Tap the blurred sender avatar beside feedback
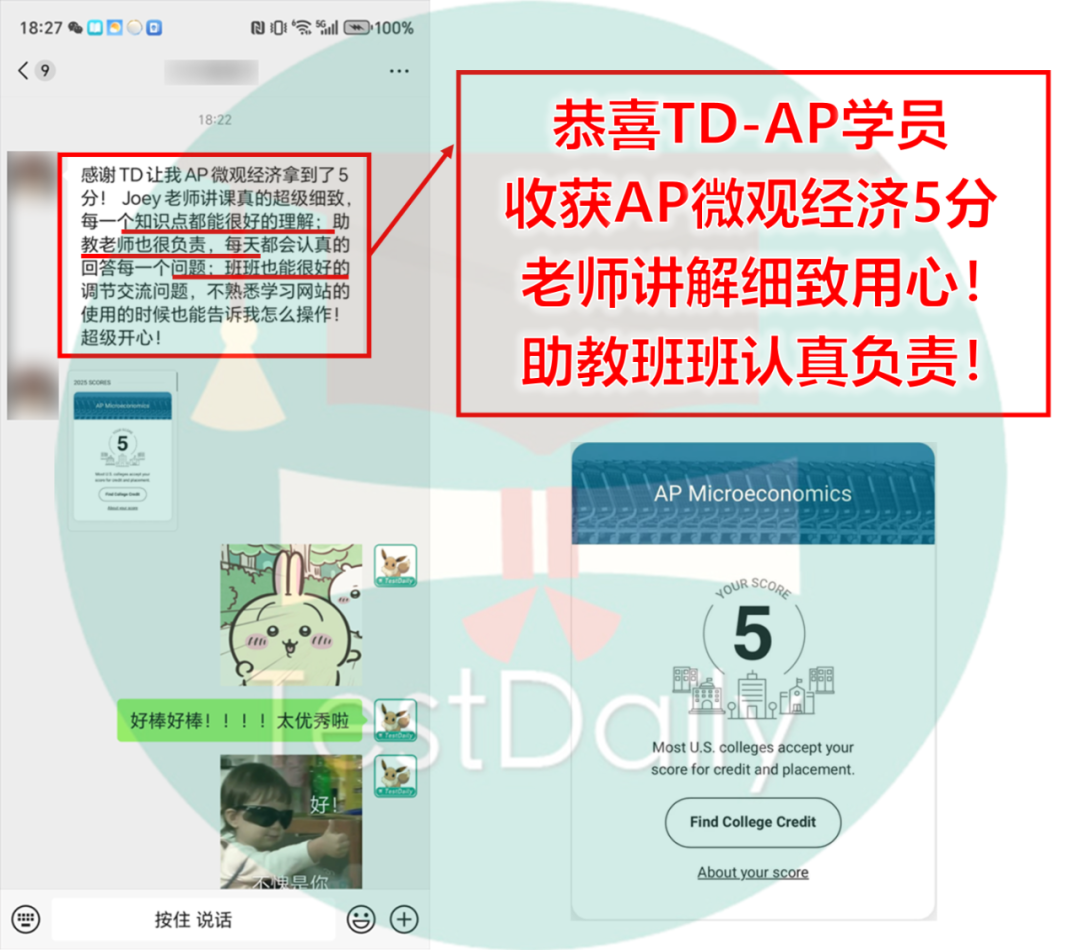This screenshot has height=950, width=1080. 32,176
